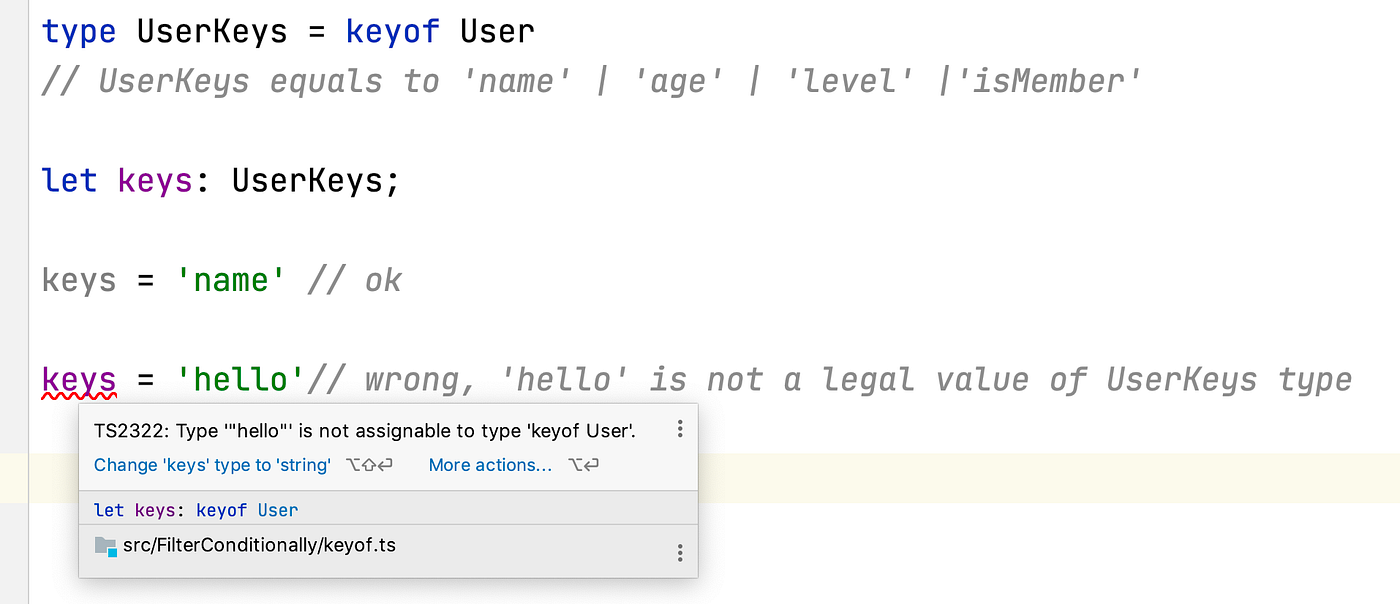Click UserKeys in type alias declaration

pyautogui.click(x=212, y=31)
